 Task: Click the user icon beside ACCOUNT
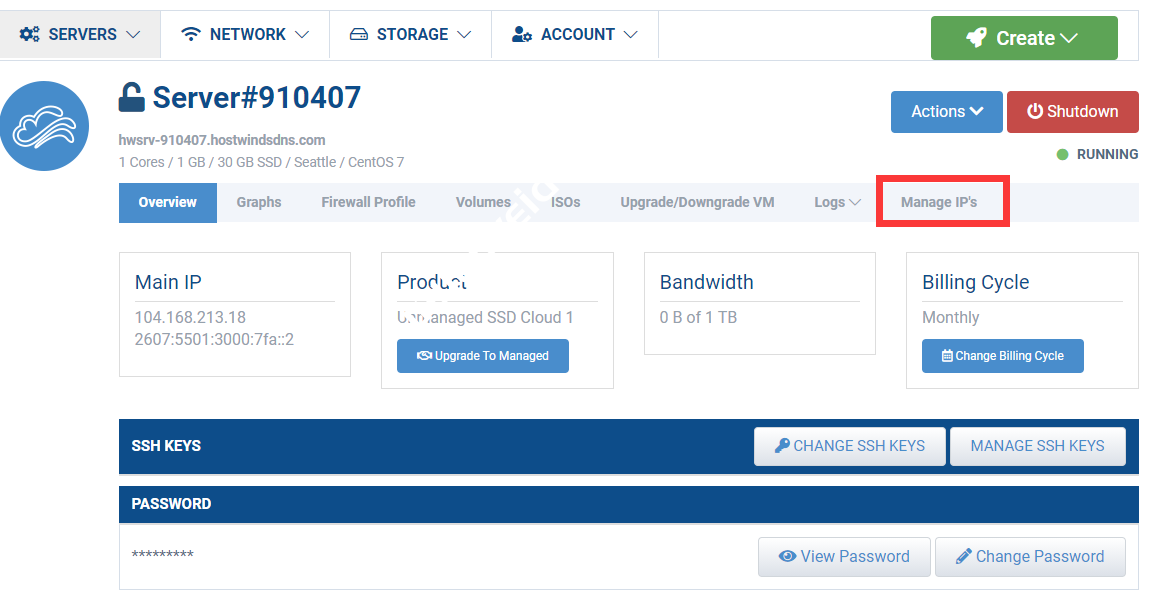pos(522,35)
